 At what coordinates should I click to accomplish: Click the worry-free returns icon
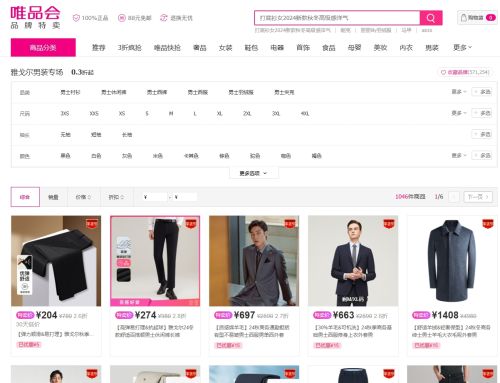pos(164,18)
